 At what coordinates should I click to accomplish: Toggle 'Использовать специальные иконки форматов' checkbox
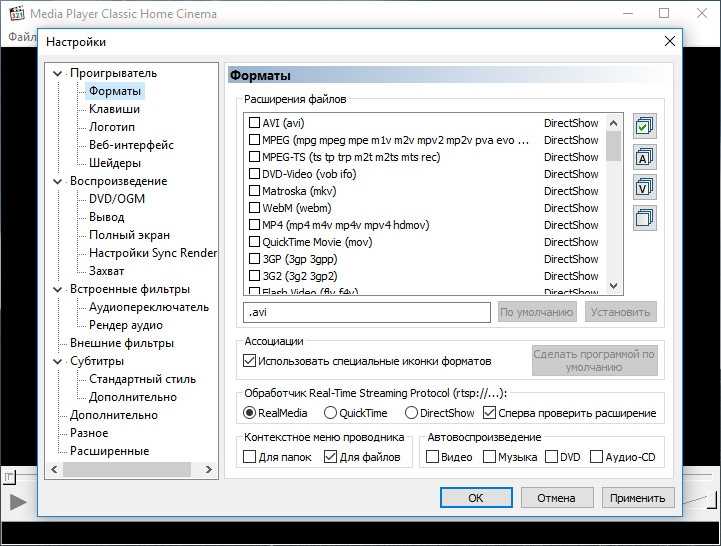[249, 361]
